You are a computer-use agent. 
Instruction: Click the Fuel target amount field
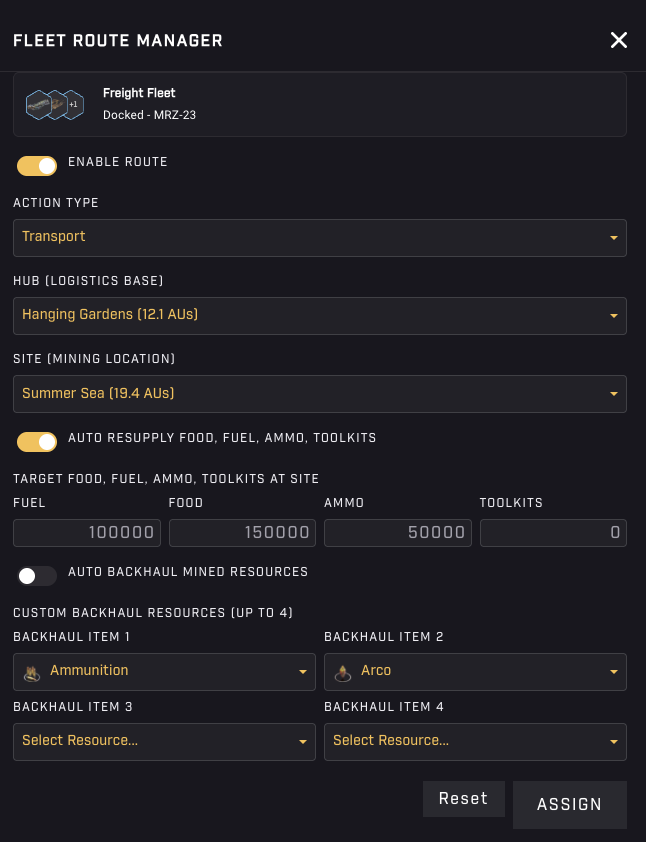click(86, 532)
